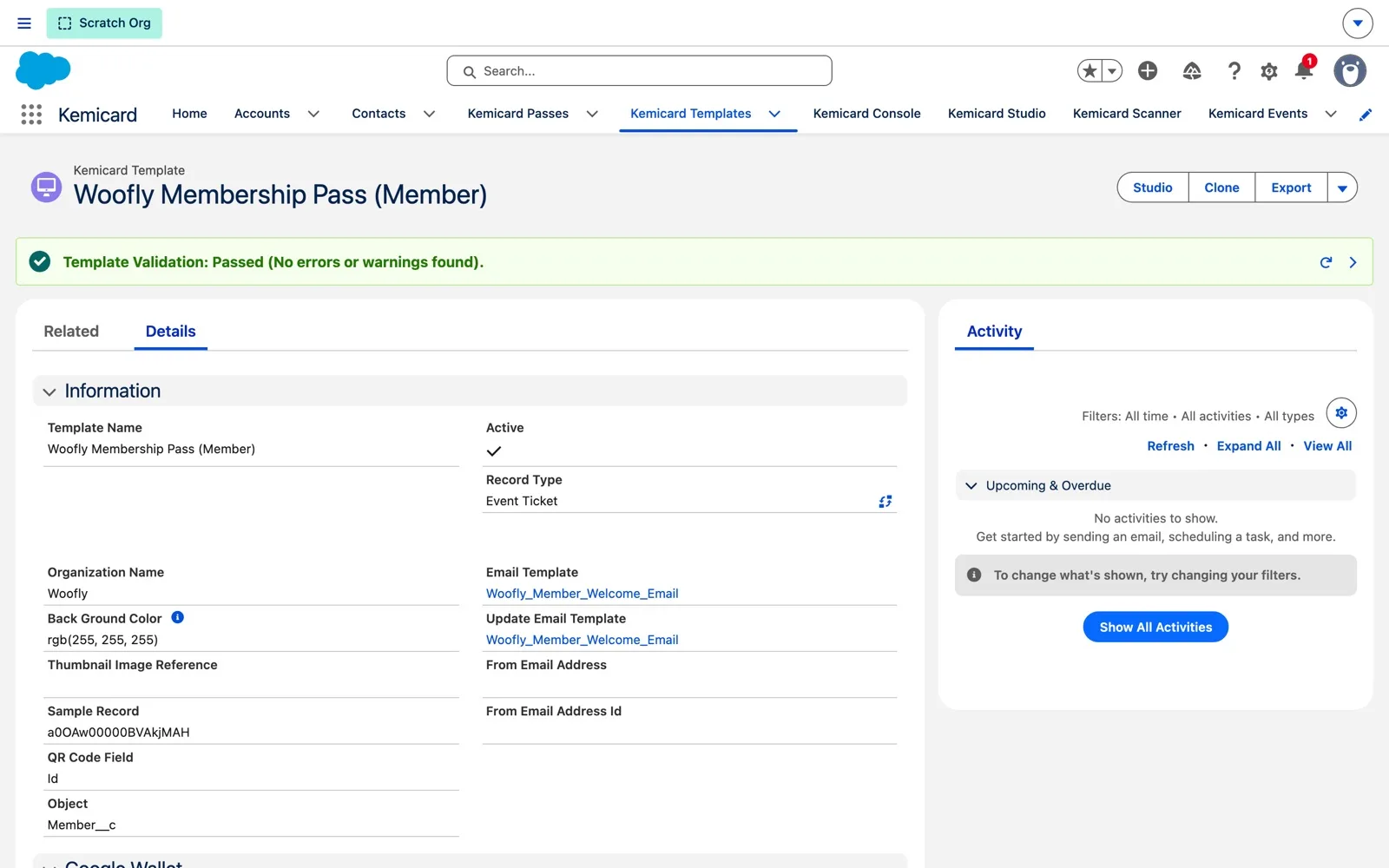Open the Contacts tab dropdown chevron
Viewport: 1389px width, 868px height.
tap(429, 114)
